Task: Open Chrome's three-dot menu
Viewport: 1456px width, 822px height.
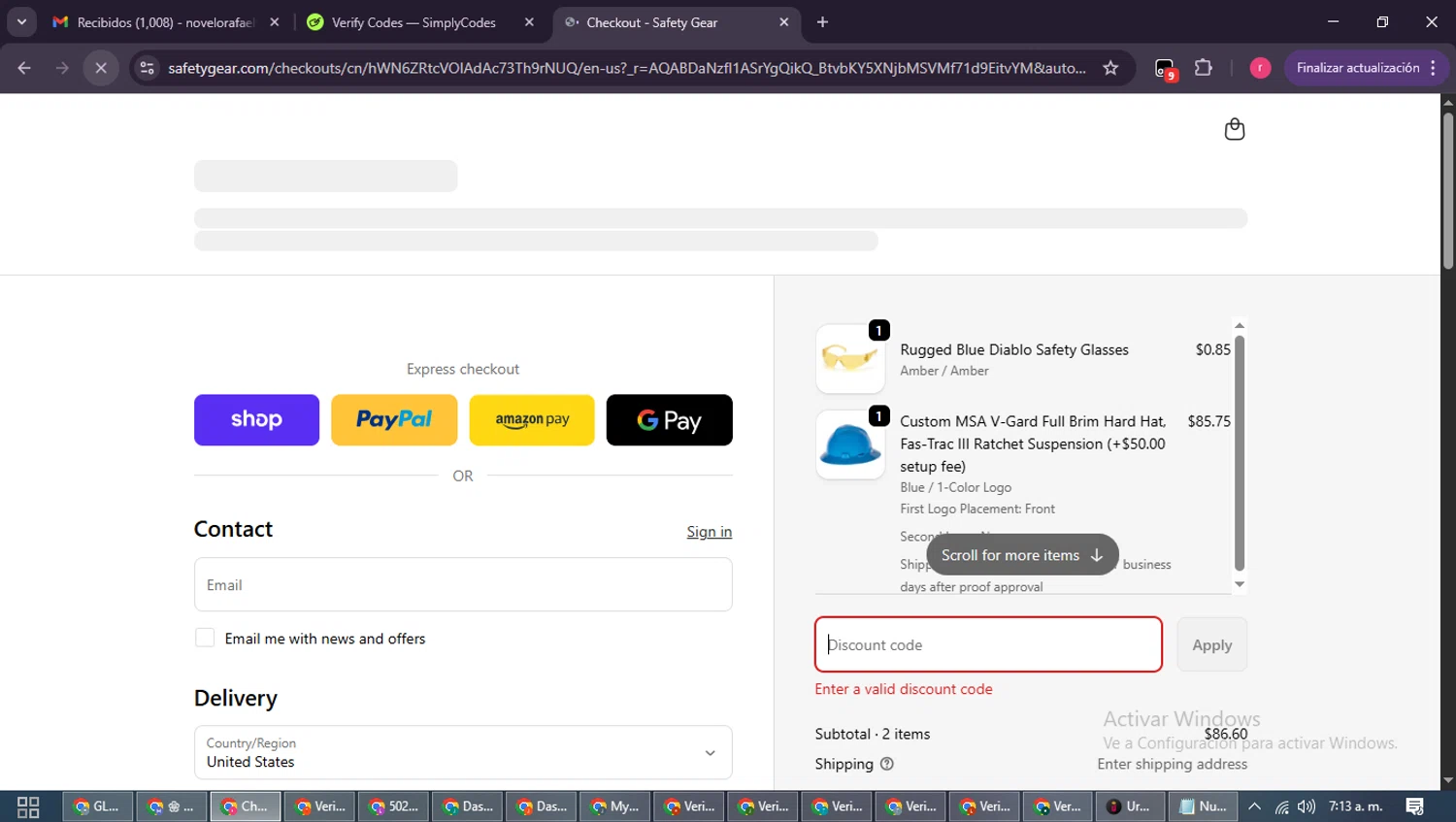Action: click(1434, 68)
